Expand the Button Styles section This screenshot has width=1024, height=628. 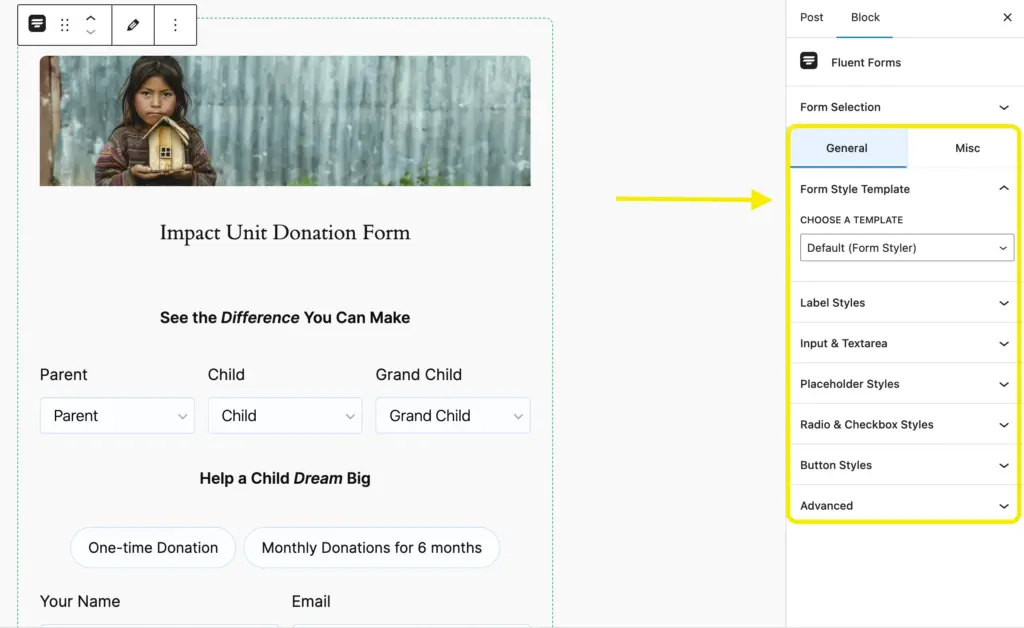[906, 465]
